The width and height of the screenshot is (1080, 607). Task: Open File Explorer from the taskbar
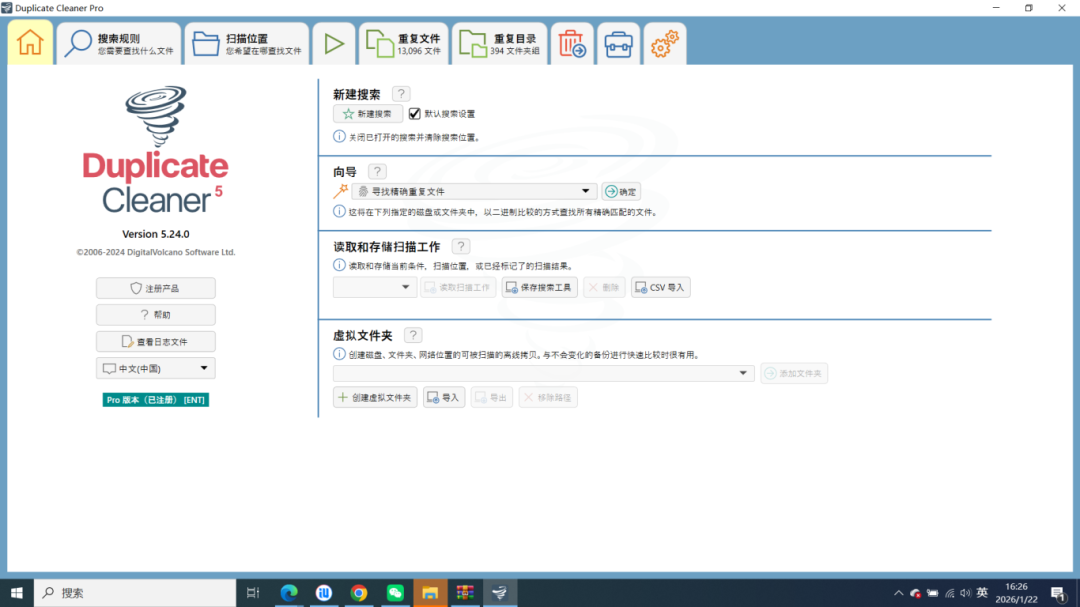point(430,593)
